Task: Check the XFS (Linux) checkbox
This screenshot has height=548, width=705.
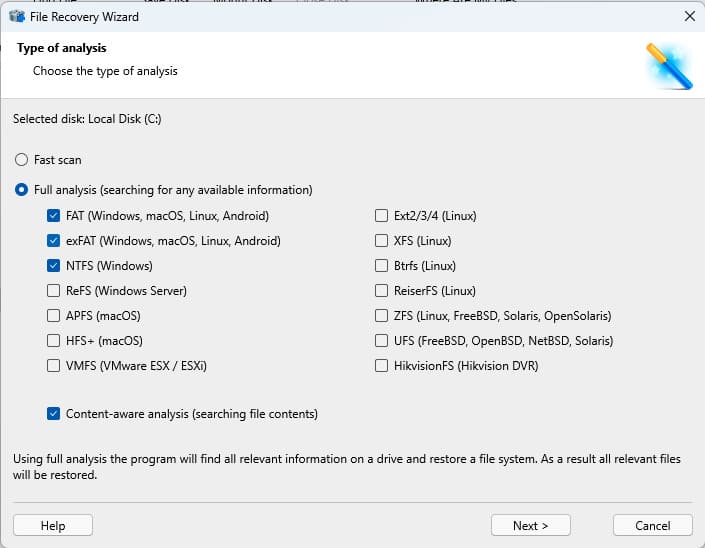Action: (x=381, y=241)
